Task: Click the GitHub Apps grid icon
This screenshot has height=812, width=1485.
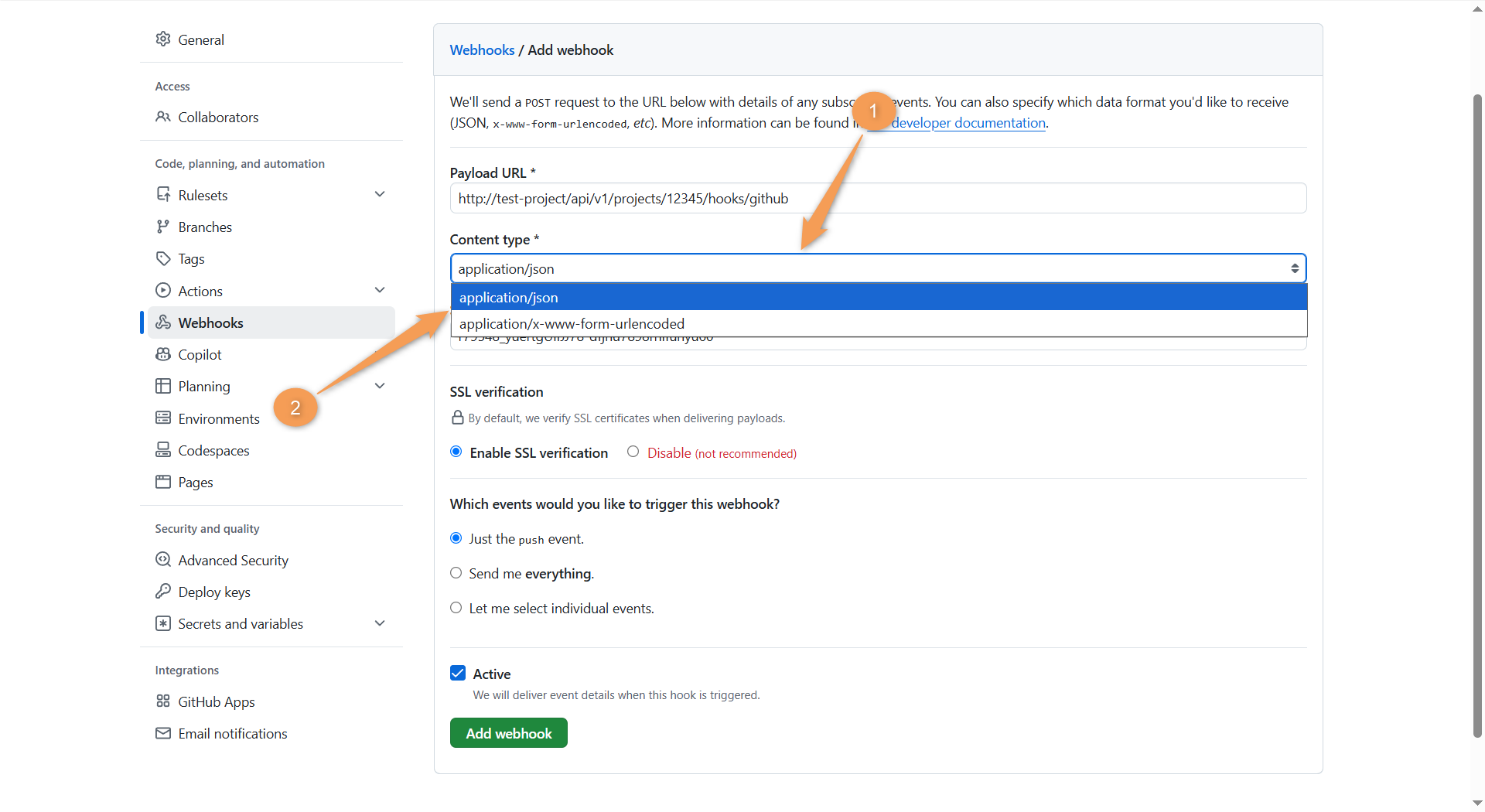Action: click(163, 701)
